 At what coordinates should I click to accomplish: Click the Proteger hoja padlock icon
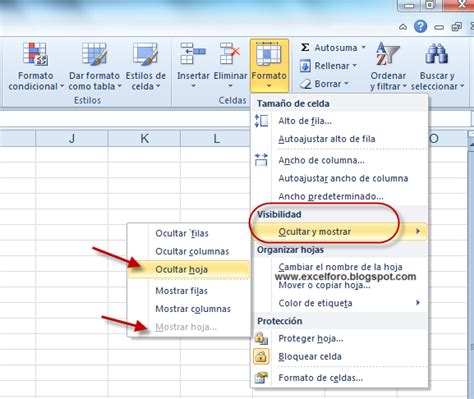pos(261,338)
